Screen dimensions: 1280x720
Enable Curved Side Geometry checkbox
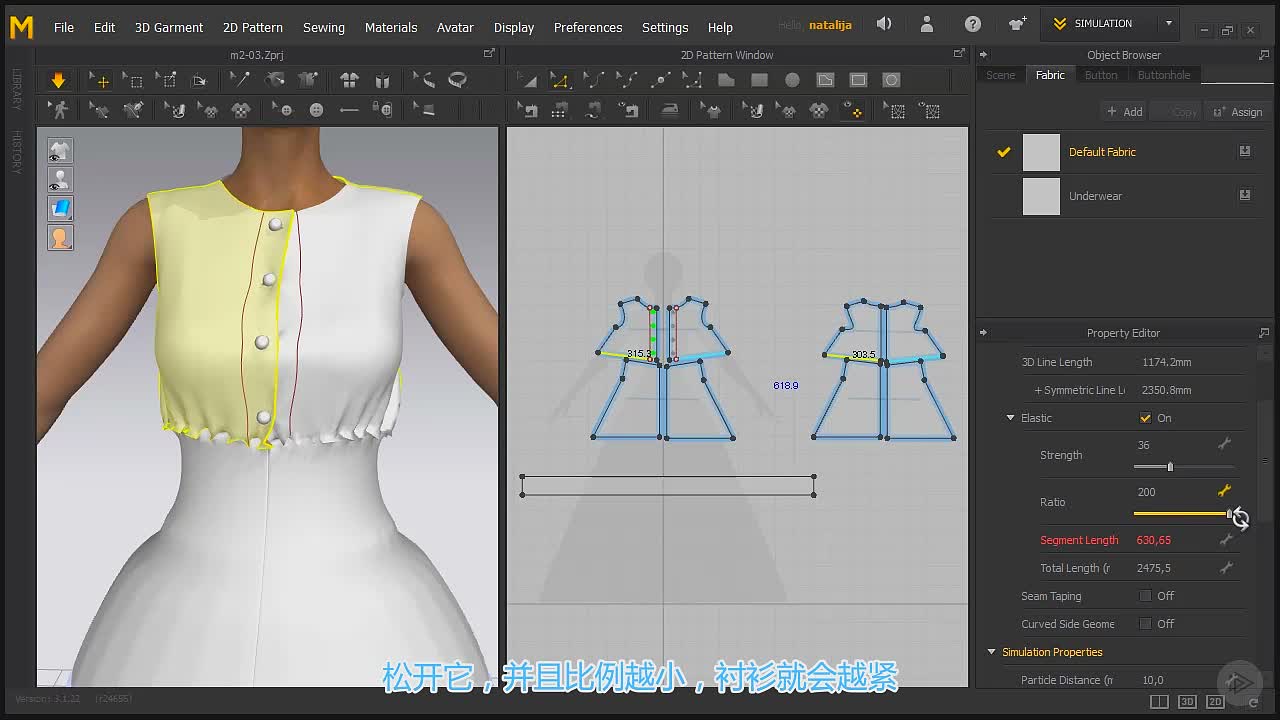point(1145,624)
